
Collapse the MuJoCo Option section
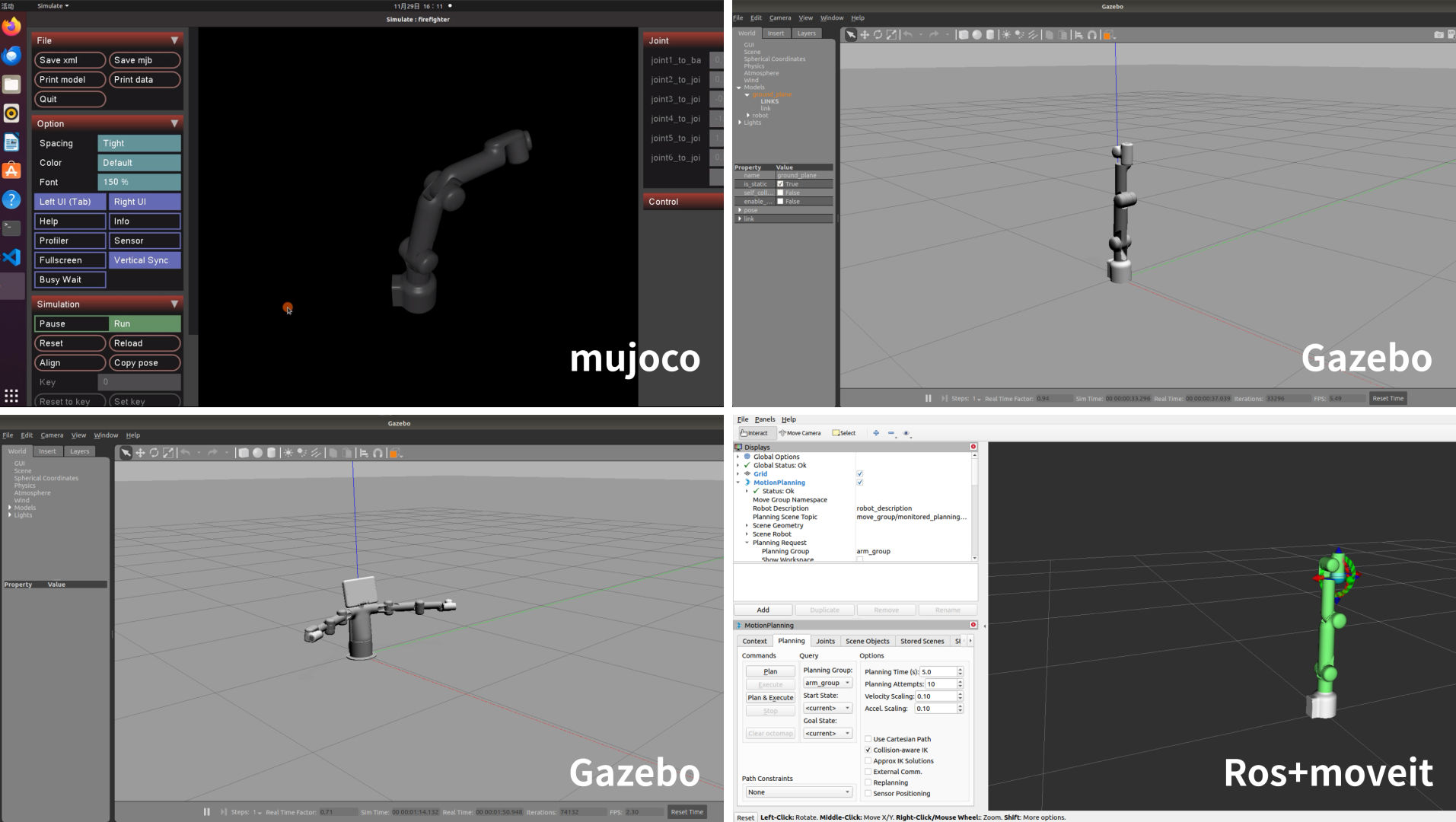(x=174, y=123)
